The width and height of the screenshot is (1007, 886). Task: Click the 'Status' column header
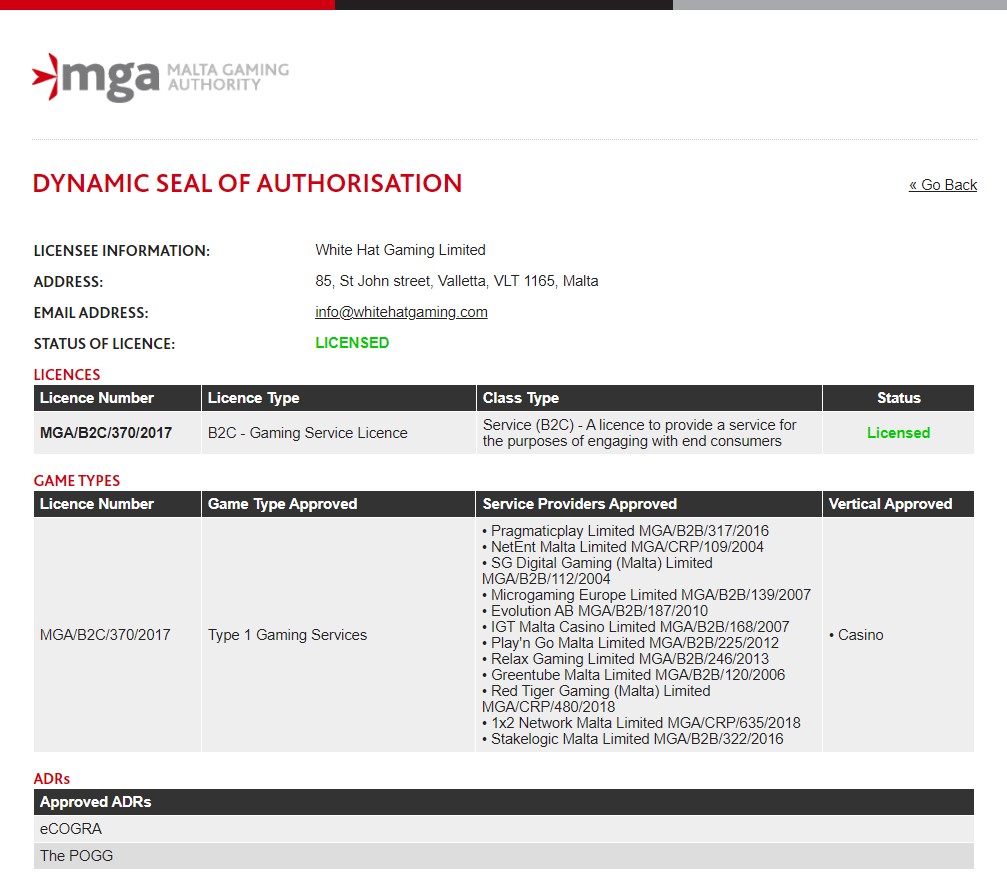pyautogui.click(x=898, y=398)
